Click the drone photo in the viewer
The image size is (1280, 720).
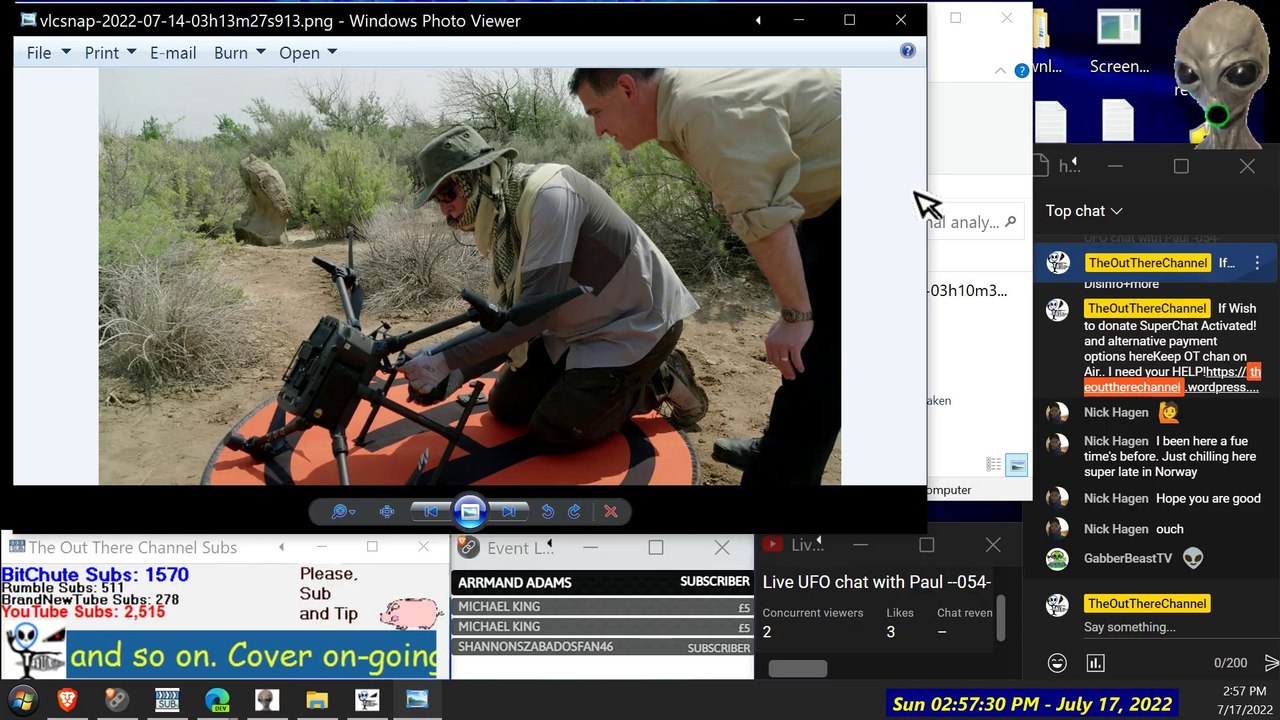(x=470, y=277)
